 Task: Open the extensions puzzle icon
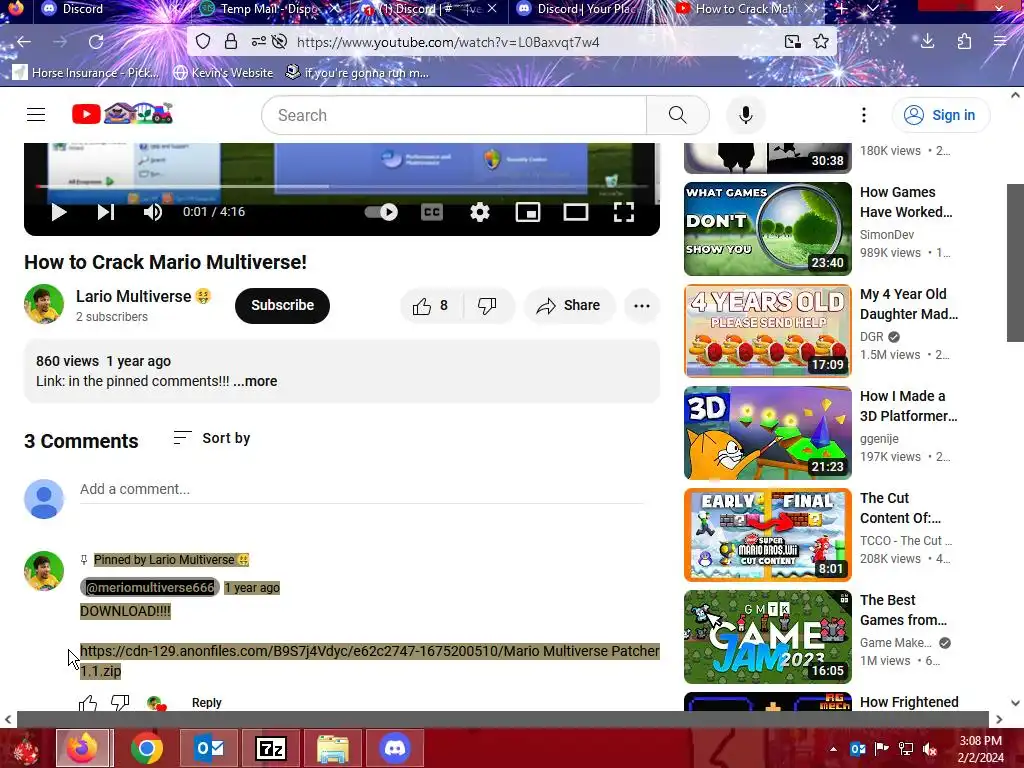pos(965,42)
